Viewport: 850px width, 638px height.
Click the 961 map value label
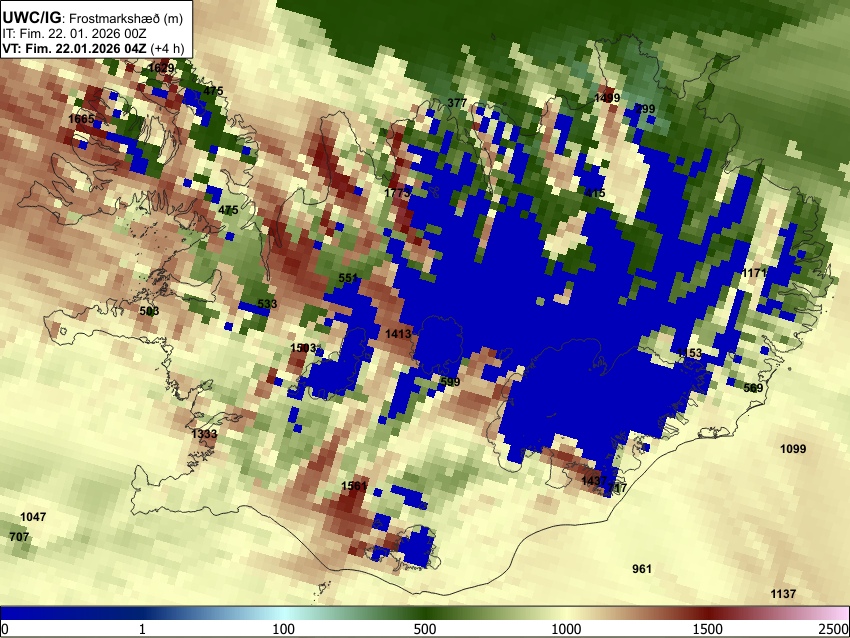pos(642,569)
